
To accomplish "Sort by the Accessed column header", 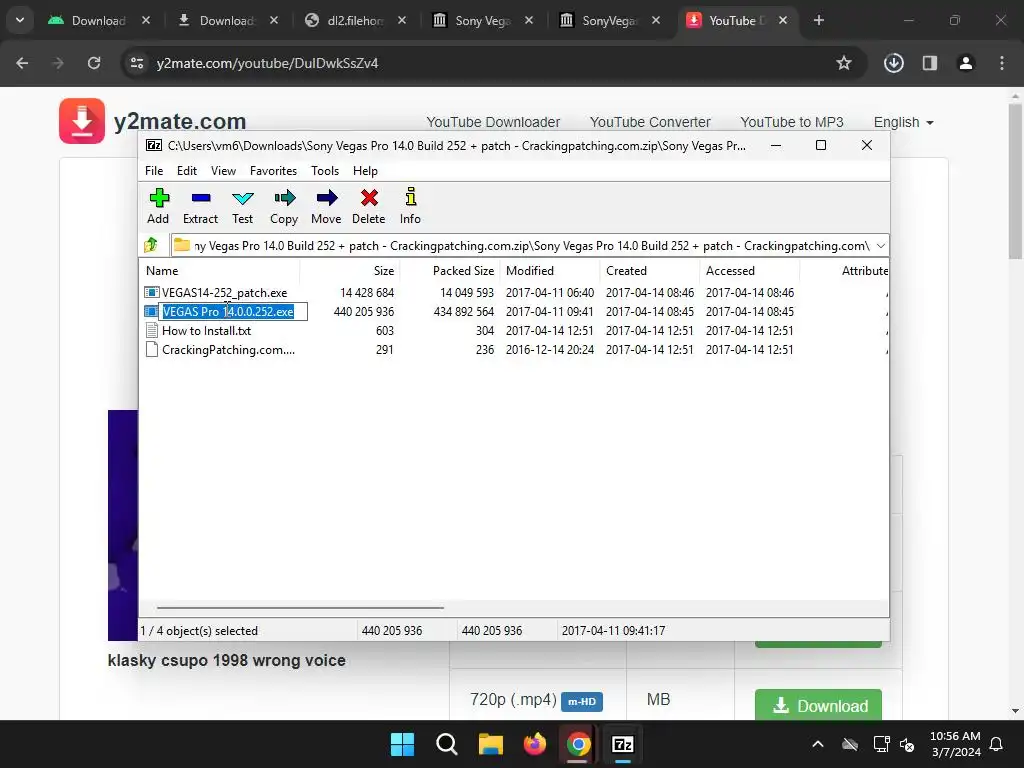I will pyautogui.click(x=750, y=270).
